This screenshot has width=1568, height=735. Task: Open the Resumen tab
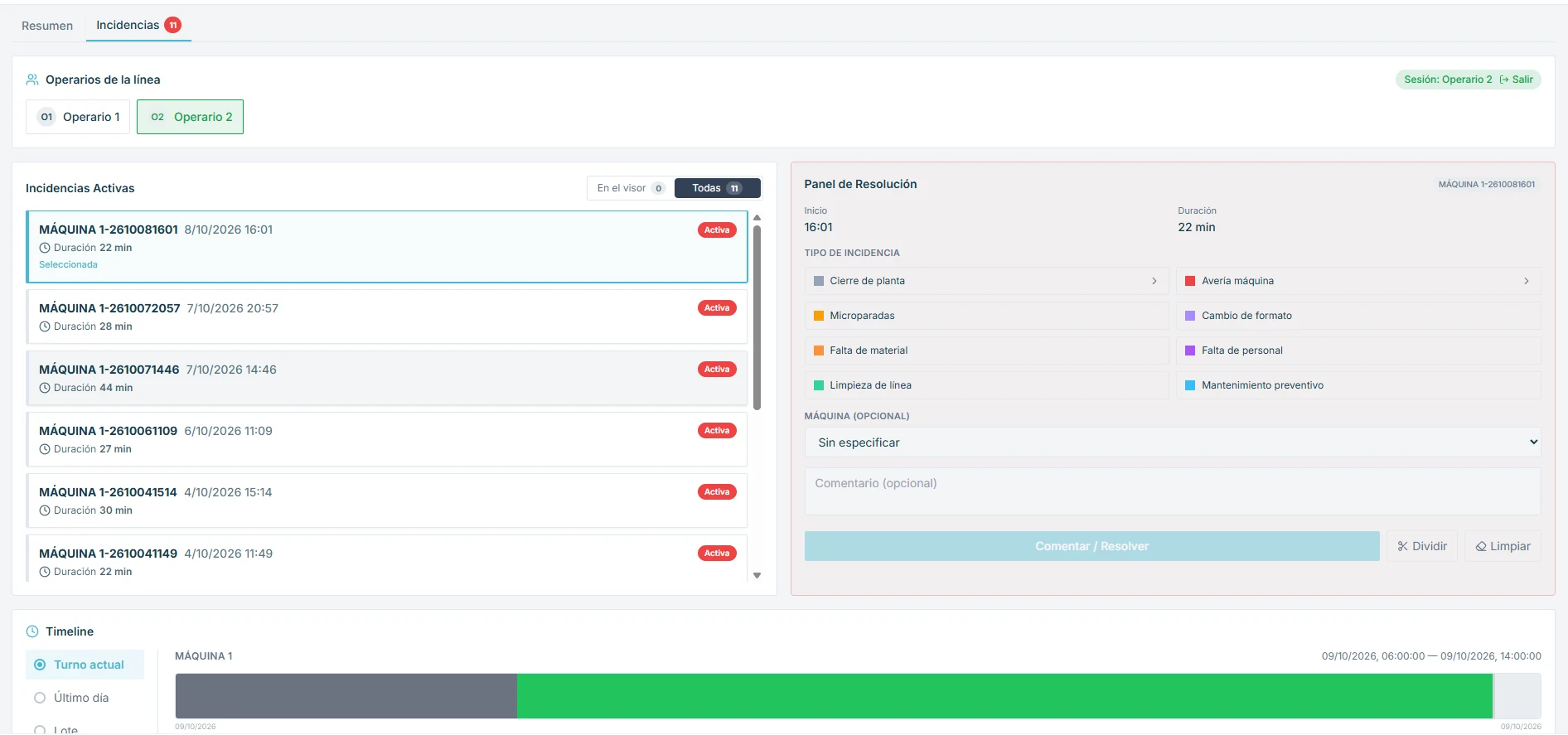(x=47, y=26)
